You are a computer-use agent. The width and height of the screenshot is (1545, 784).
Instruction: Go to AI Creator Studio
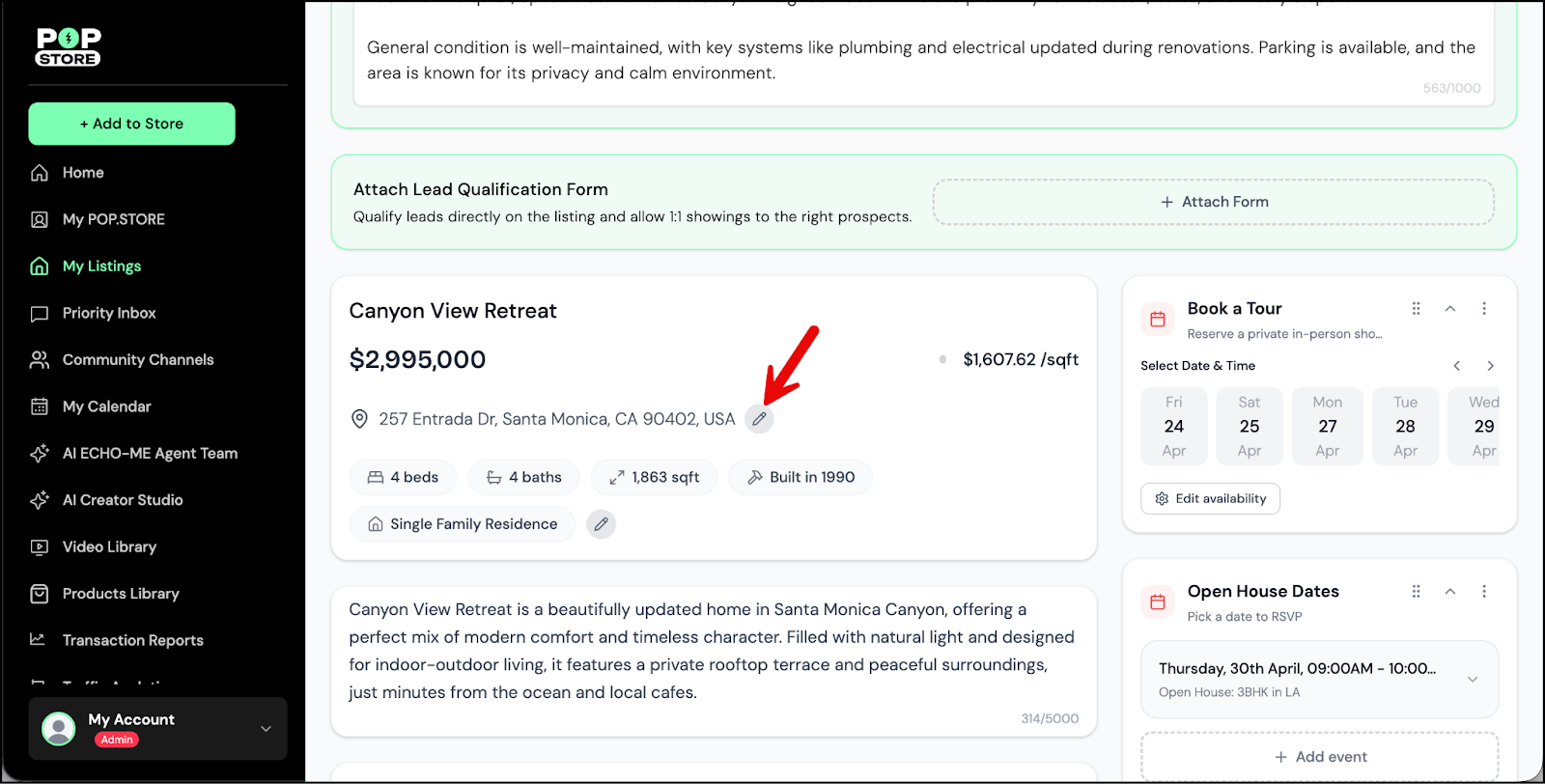pos(123,500)
